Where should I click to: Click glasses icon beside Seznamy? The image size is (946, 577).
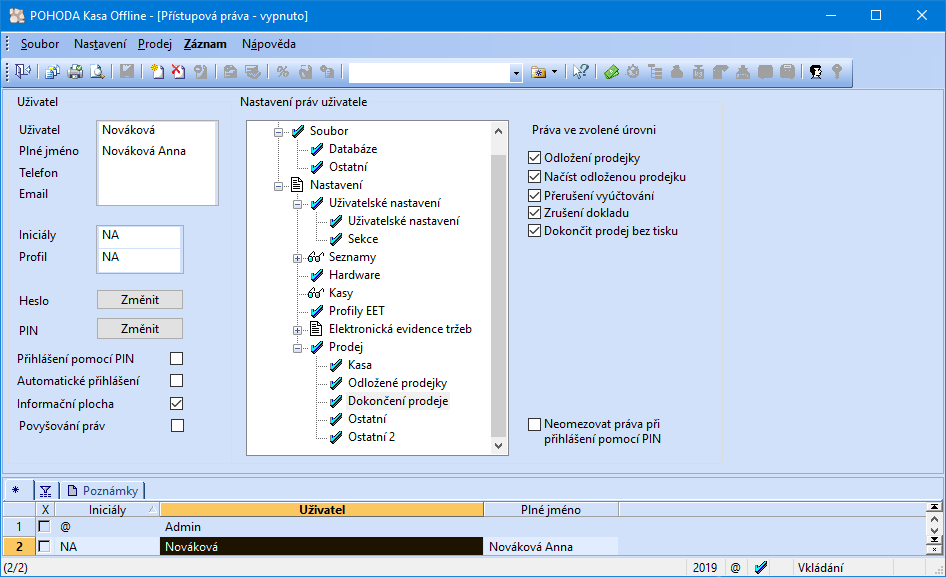coord(316,257)
